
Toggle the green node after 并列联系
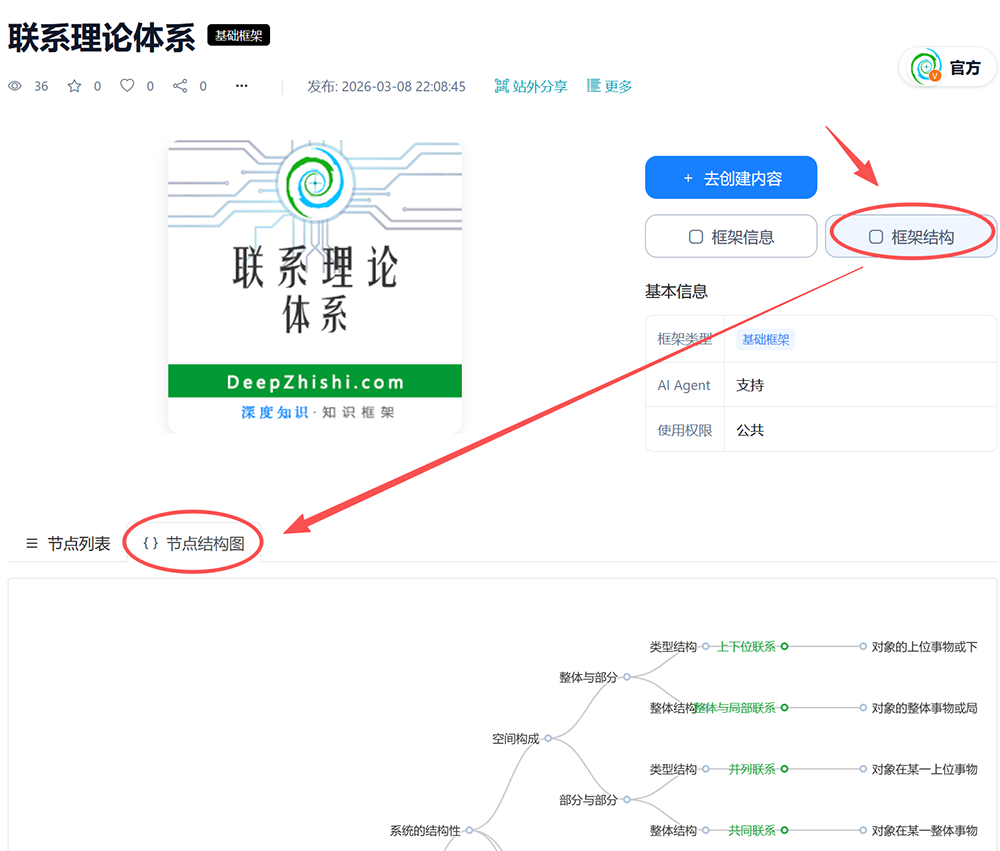[784, 769]
